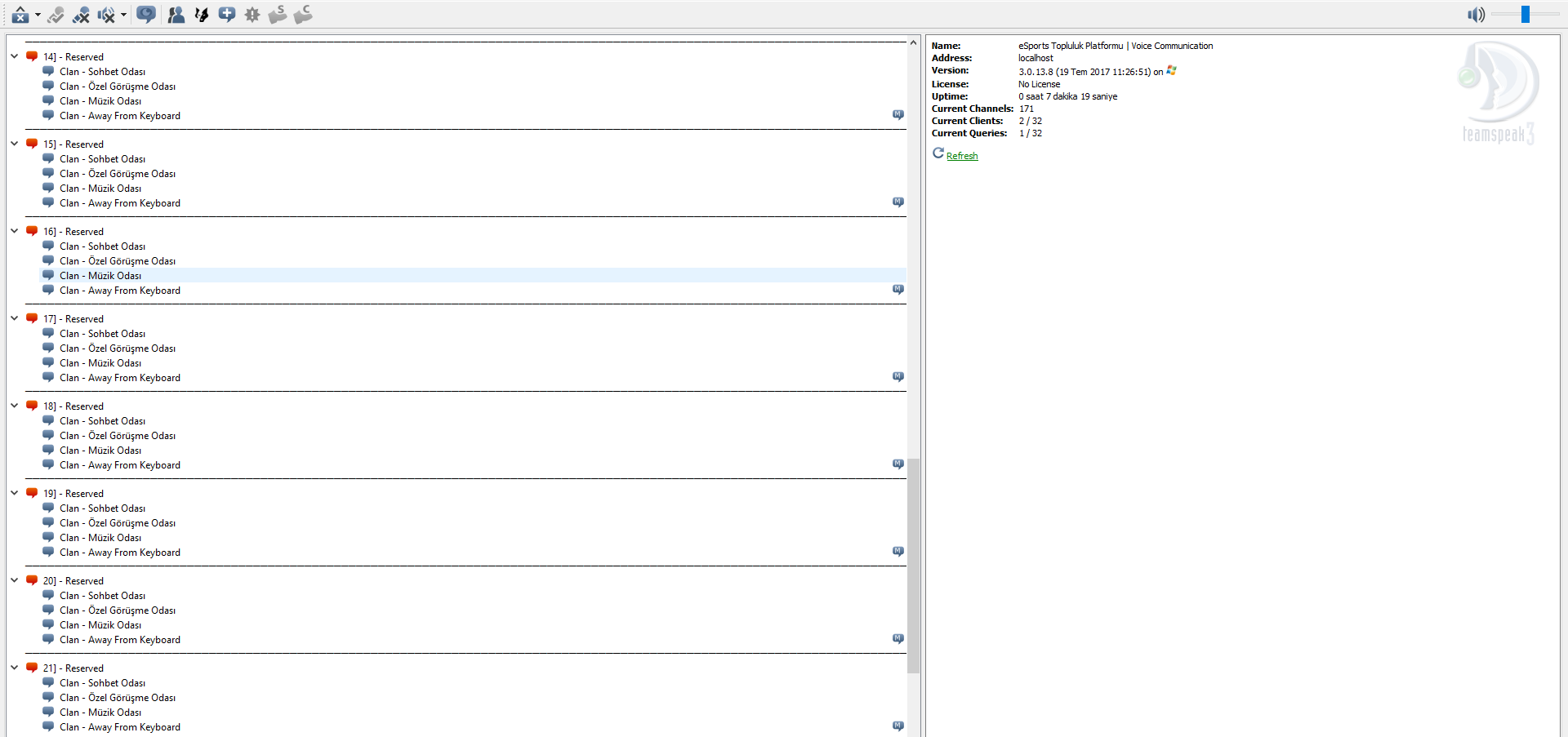Collapse the 20] - Reserved channel group
The width and height of the screenshot is (1568, 737).
click(x=14, y=580)
